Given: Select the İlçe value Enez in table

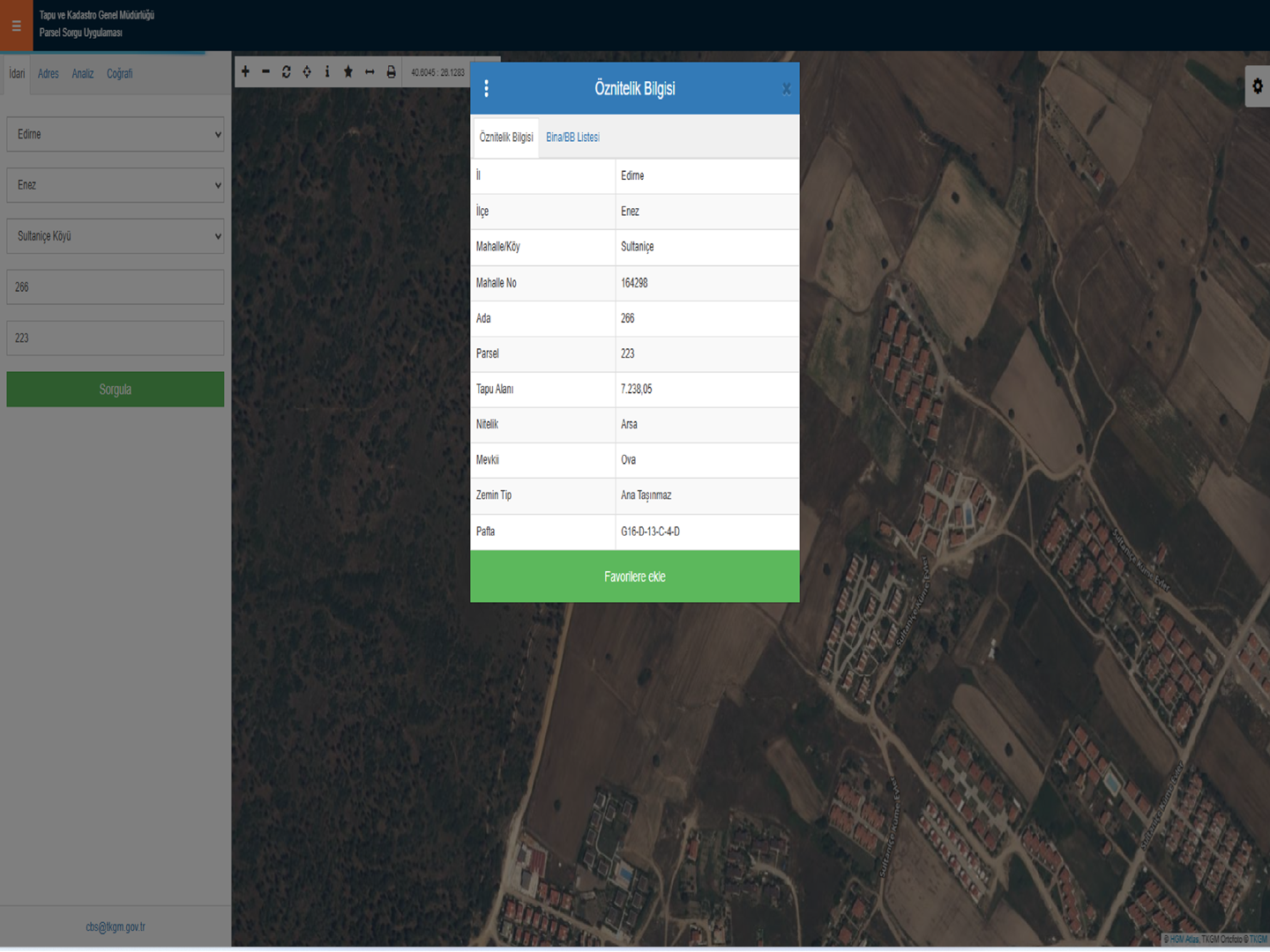Looking at the screenshot, I should [630, 212].
